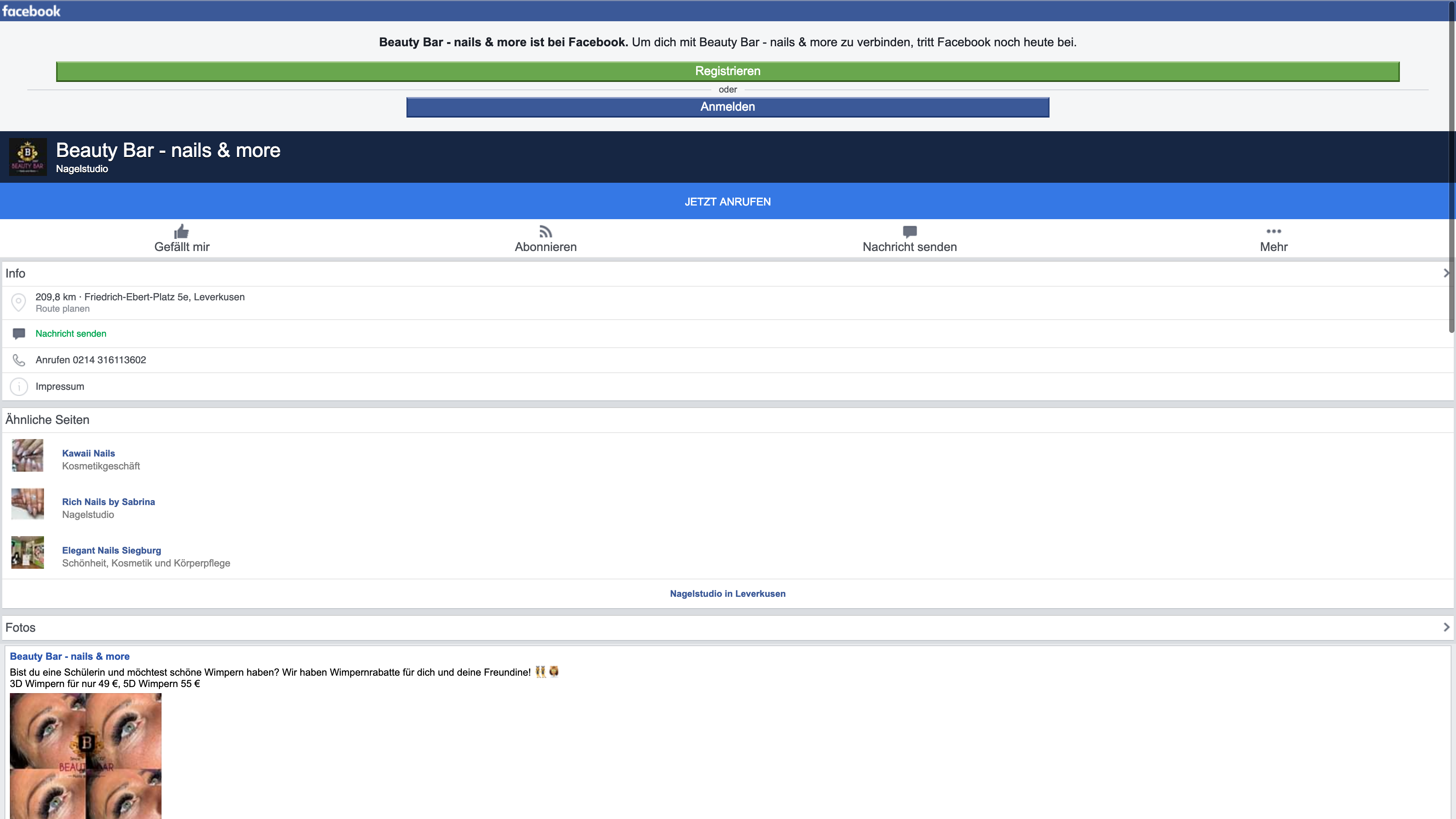Click the green Nachricht senden link

71,334
